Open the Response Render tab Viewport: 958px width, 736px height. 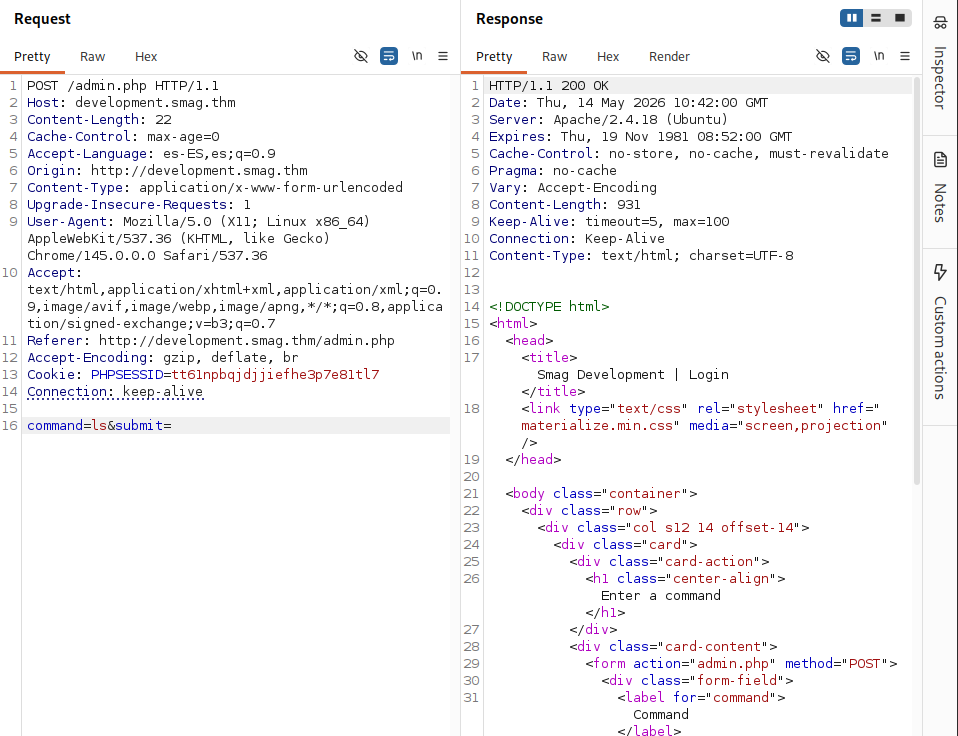coord(669,57)
